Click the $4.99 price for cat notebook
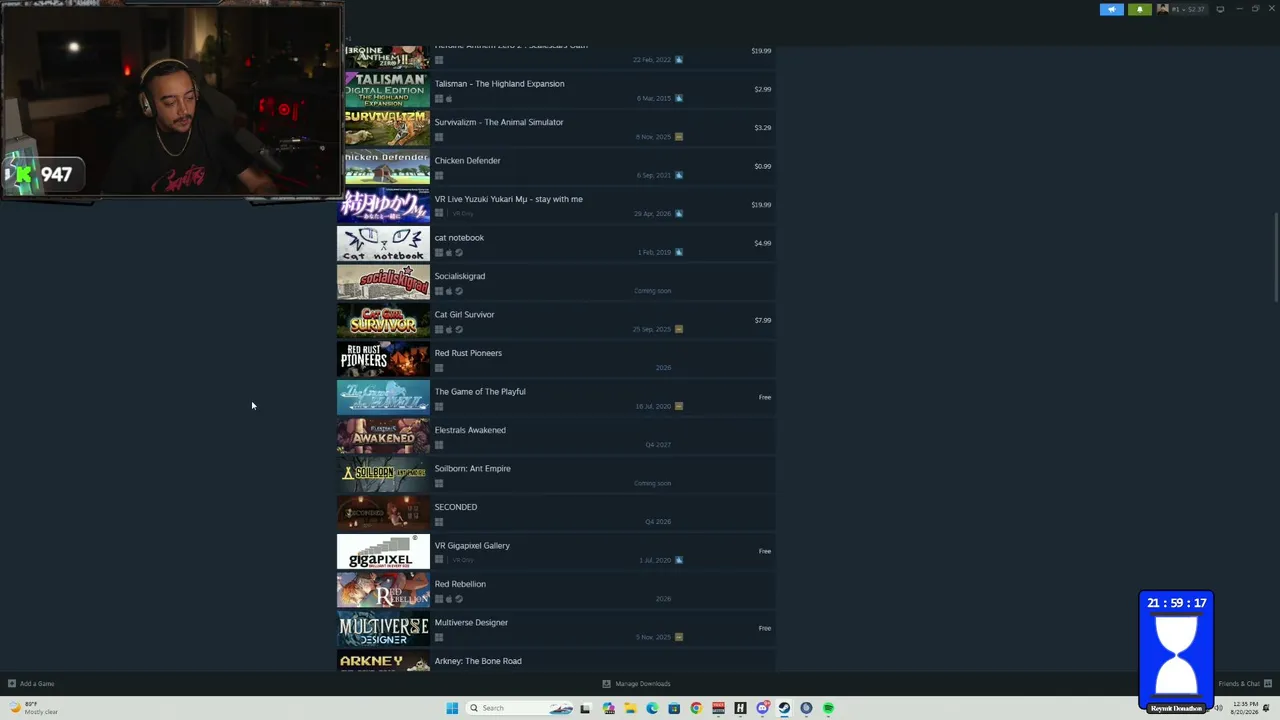This screenshot has width=1280, height=720. pos(763,244)
